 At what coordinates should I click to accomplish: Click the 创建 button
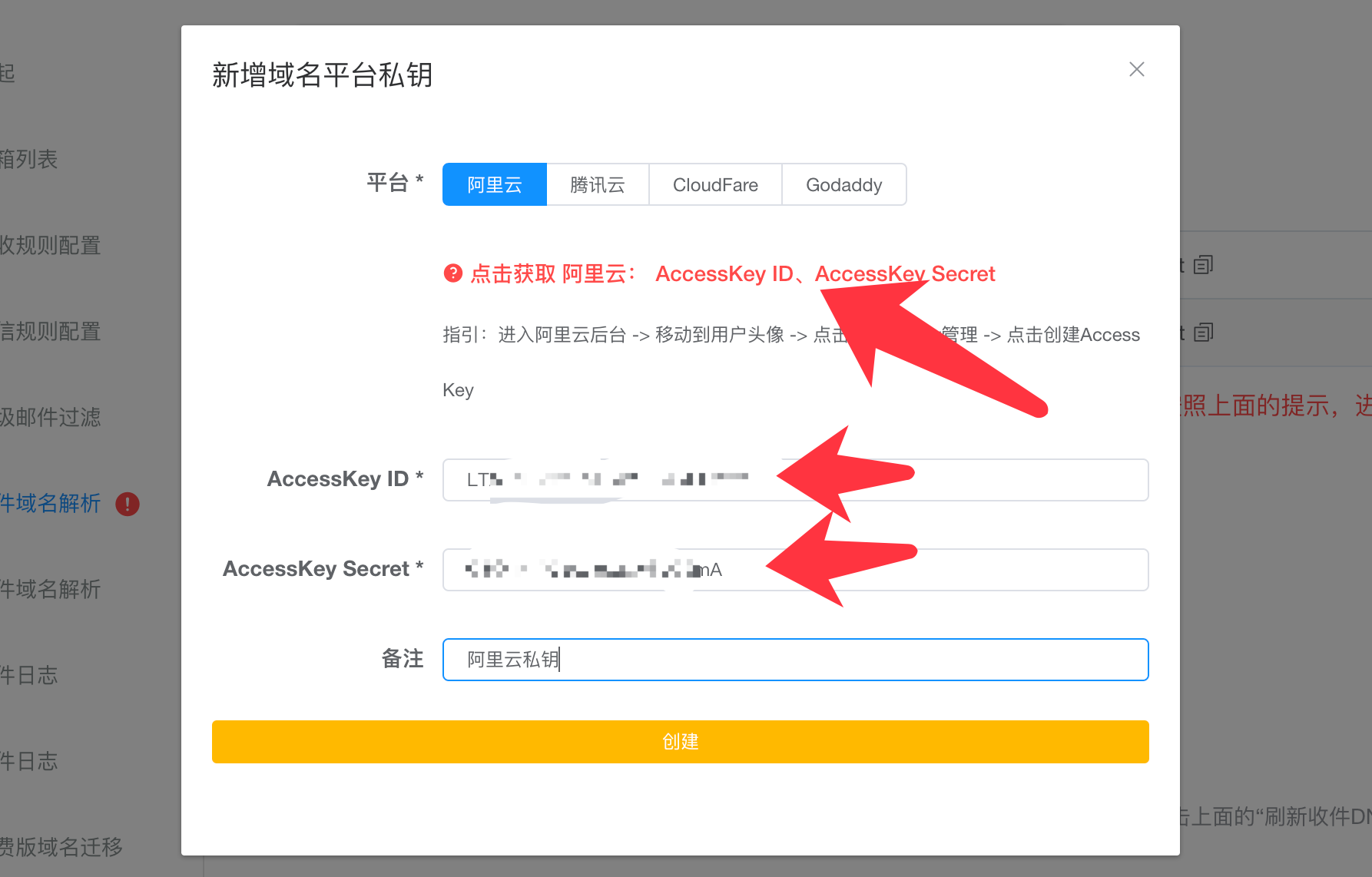(x=681, y=742)
